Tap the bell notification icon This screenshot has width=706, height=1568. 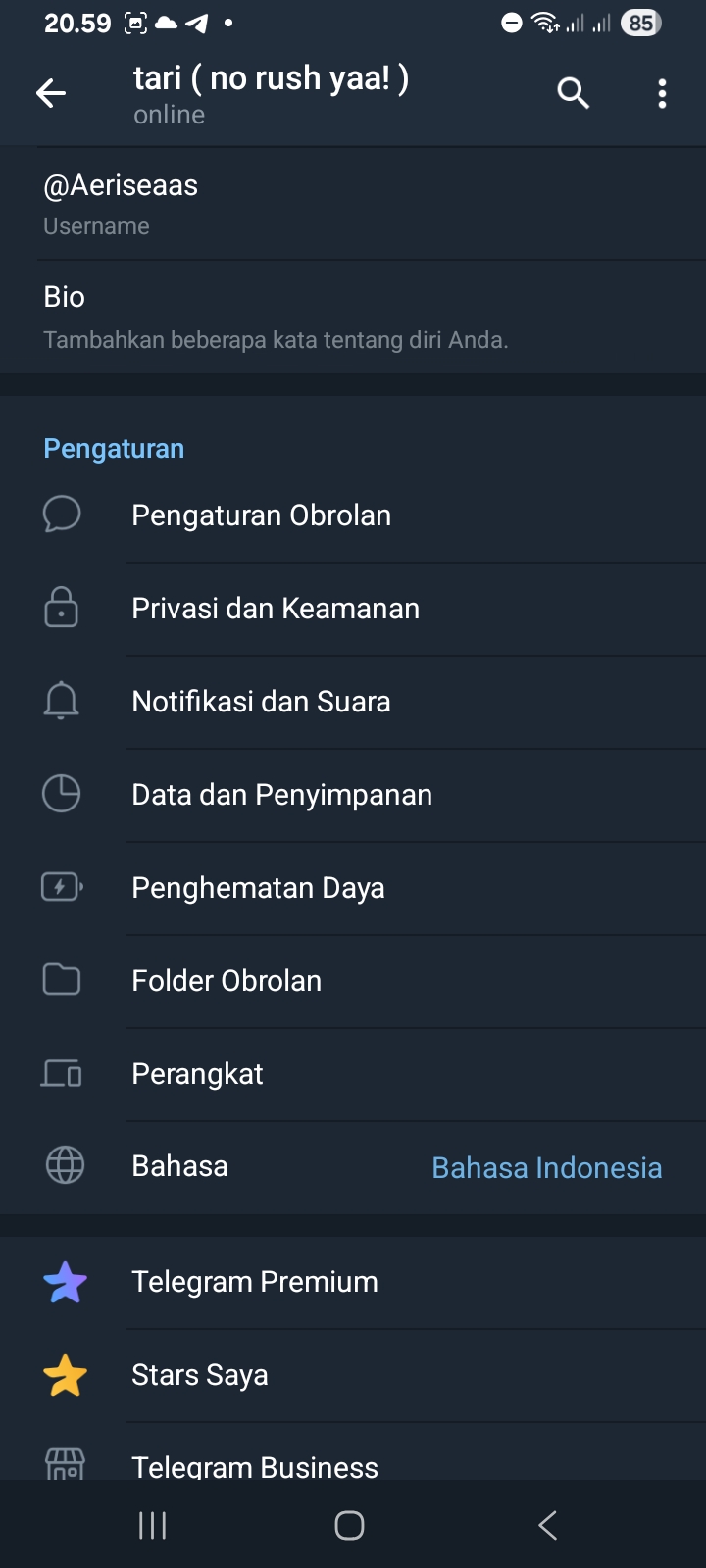coord(62,701)
